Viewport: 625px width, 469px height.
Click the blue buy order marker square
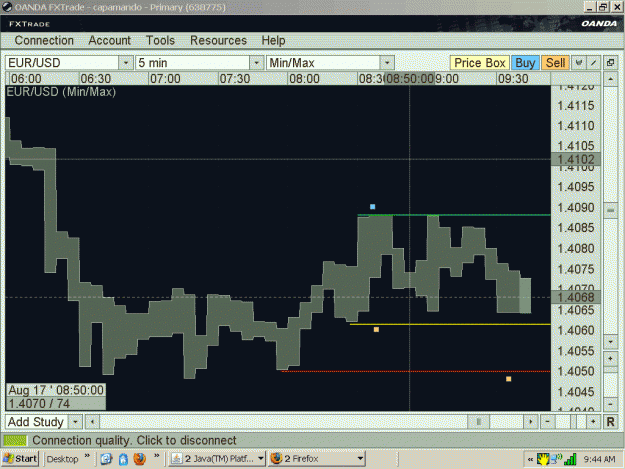pos(372,206)
